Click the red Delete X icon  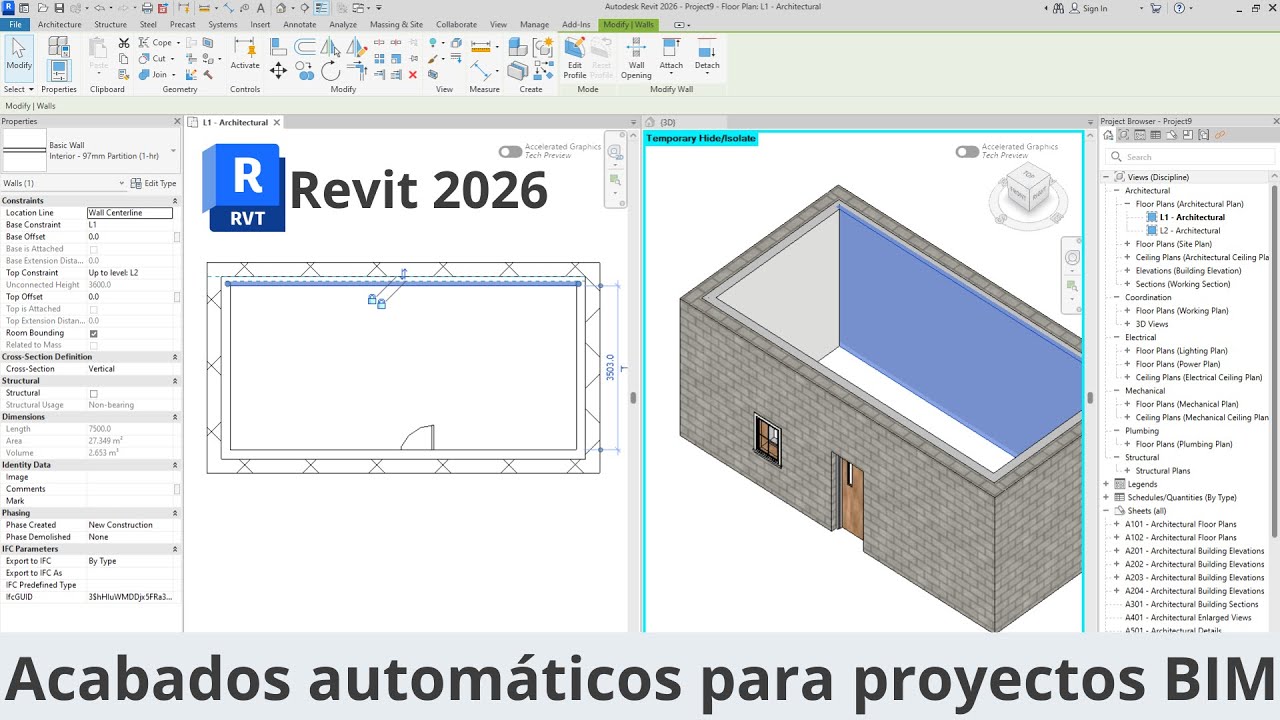point(413,74)
